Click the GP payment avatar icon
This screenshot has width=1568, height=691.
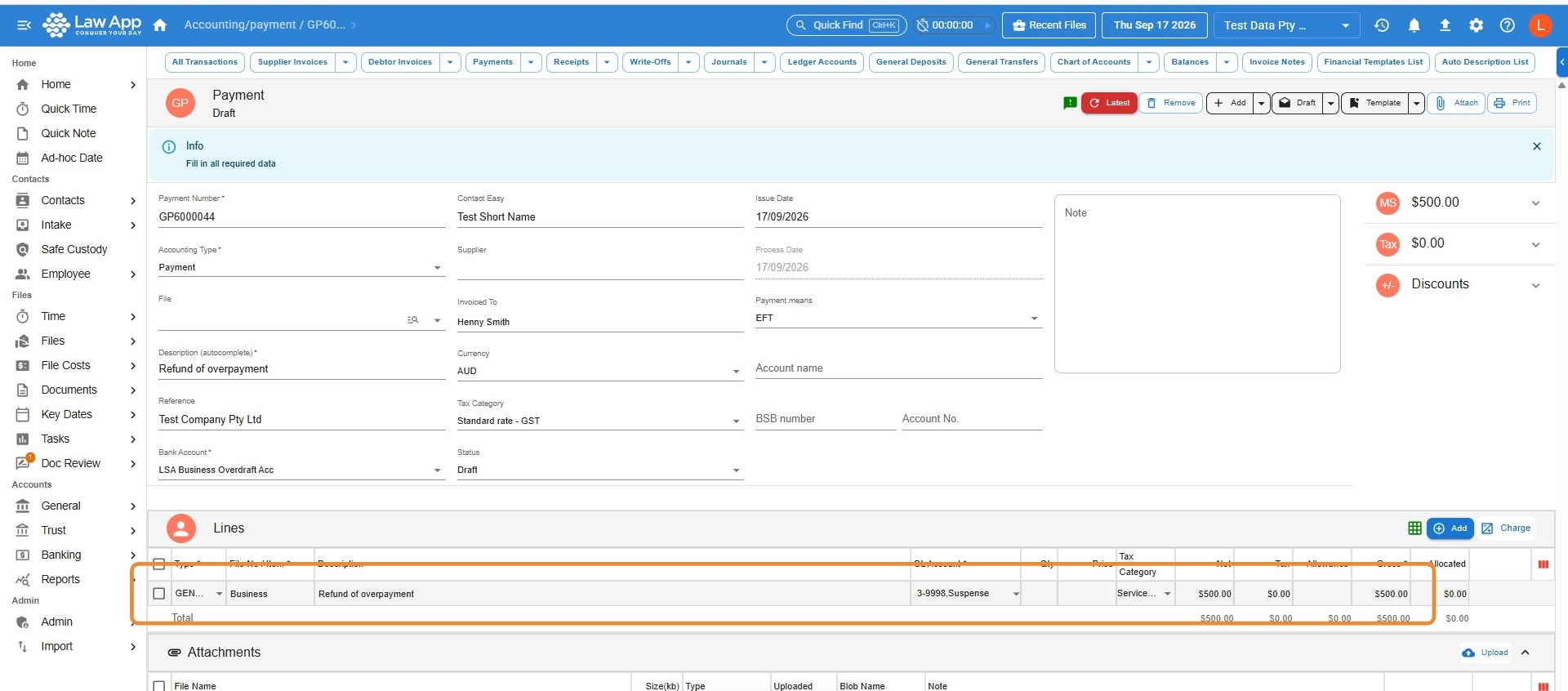pos(180,103)
